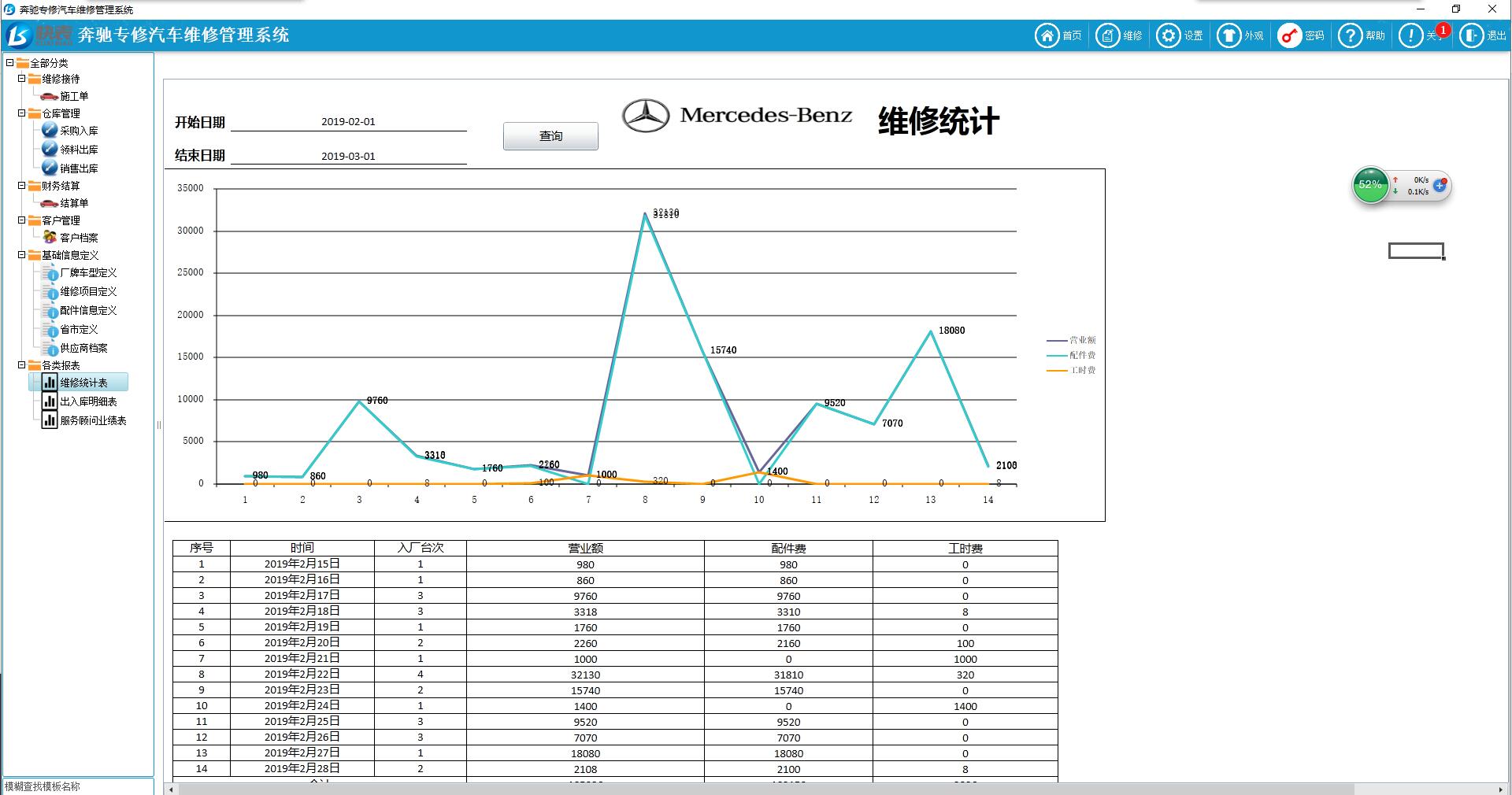Select the 2019年2月15日 date cell
The image size is (1512, 795).
(302, 564)
